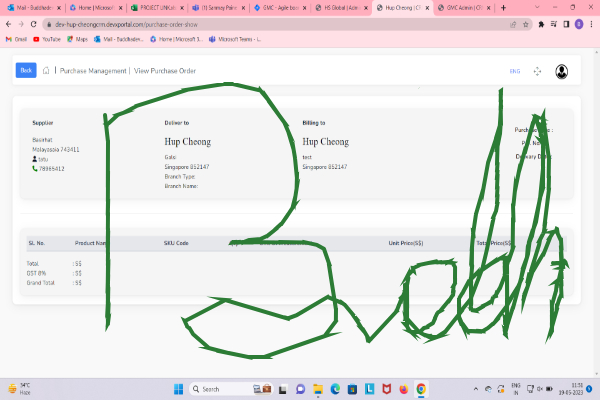600x400 pixels.
Task: Open a new browser tab with plus
Action: pyautogui.click(x=501, y=7)
